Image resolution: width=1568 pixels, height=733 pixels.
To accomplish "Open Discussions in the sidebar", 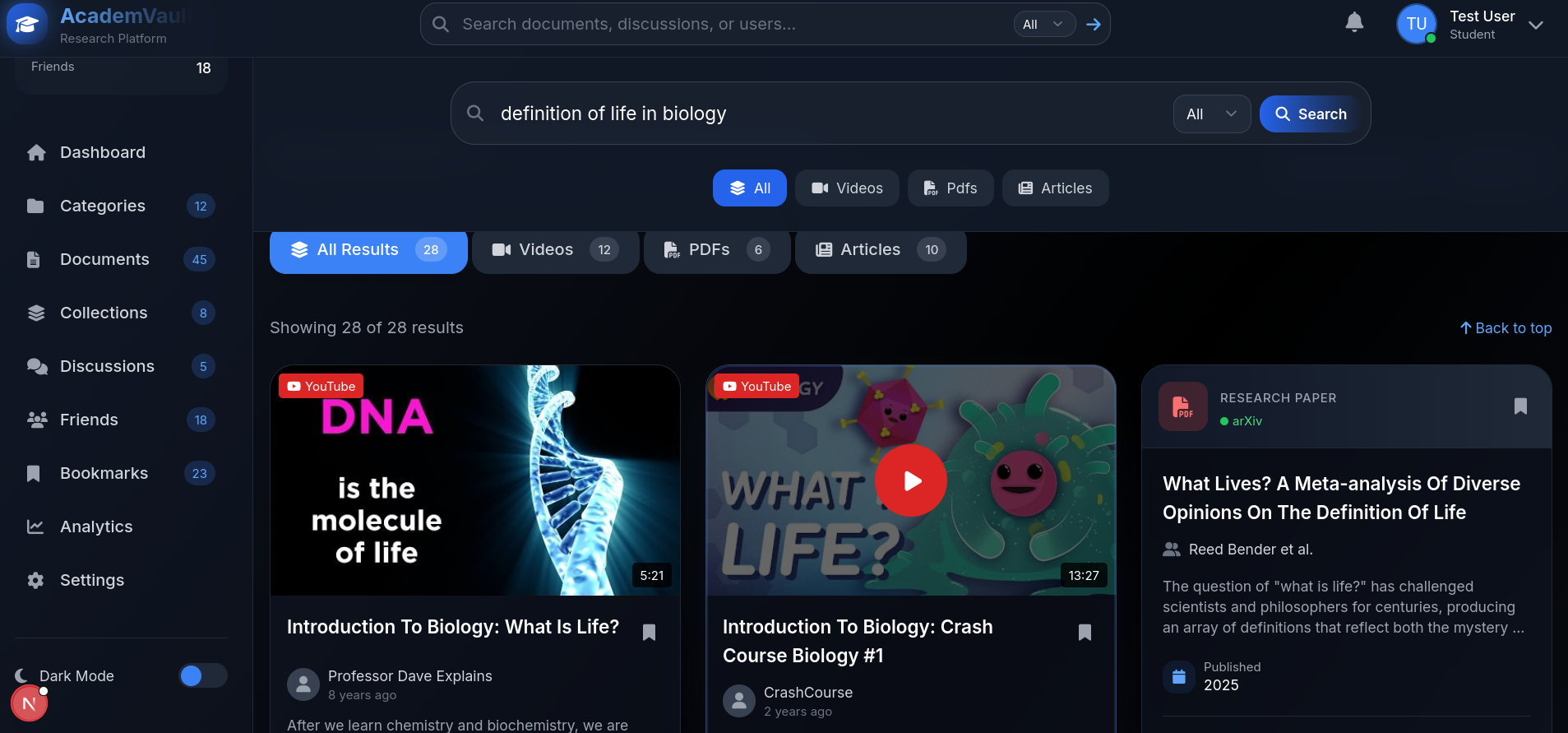I will 121,366.
